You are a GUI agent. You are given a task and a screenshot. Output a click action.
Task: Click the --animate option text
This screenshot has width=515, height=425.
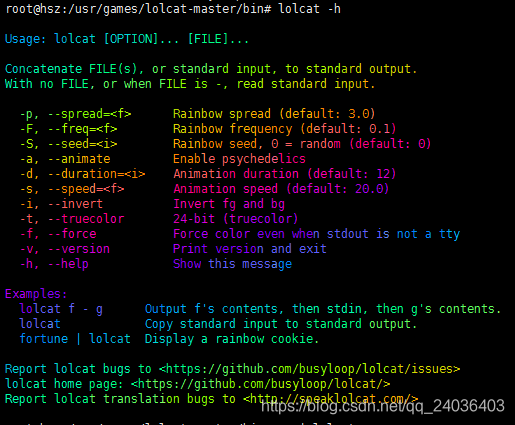79,159
